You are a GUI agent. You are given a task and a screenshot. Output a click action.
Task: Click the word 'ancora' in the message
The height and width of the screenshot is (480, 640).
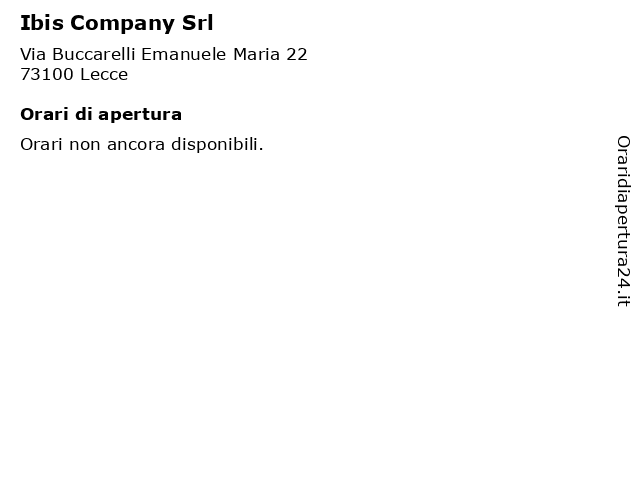coord(136,146)
